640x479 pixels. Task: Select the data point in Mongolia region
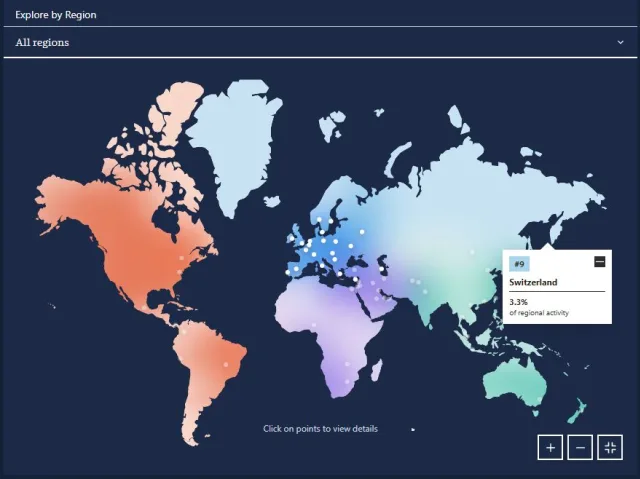click(472, 252)
